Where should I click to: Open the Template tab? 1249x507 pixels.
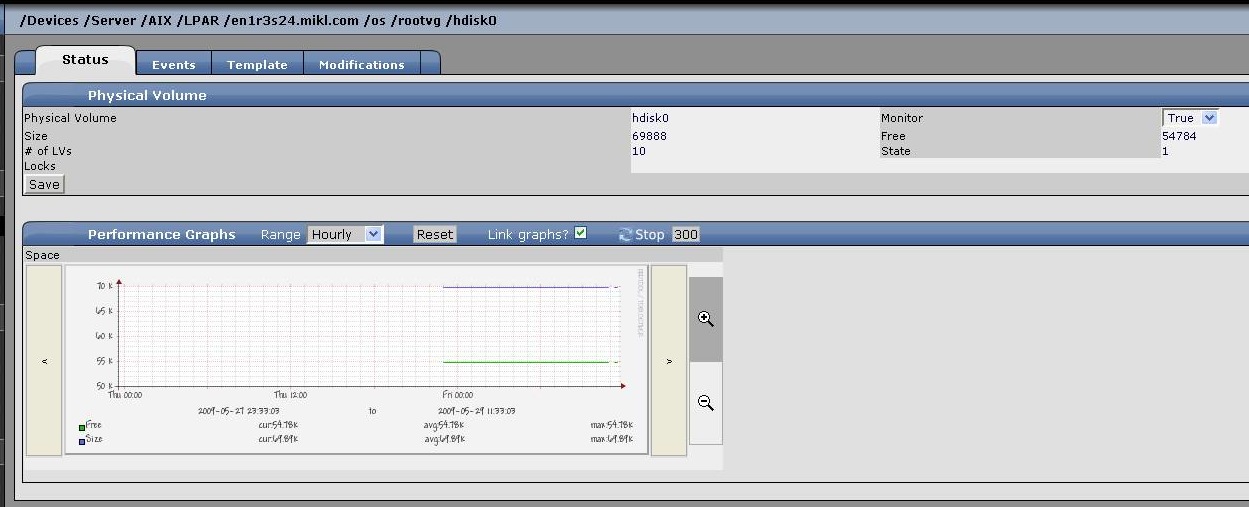click(257, 64)
